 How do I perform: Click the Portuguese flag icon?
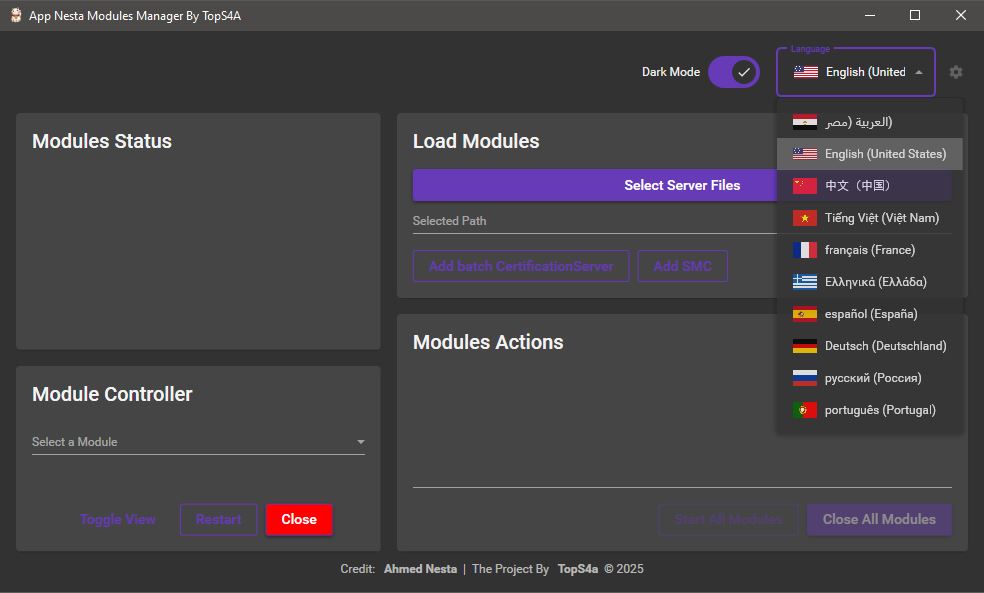(806, 409)
